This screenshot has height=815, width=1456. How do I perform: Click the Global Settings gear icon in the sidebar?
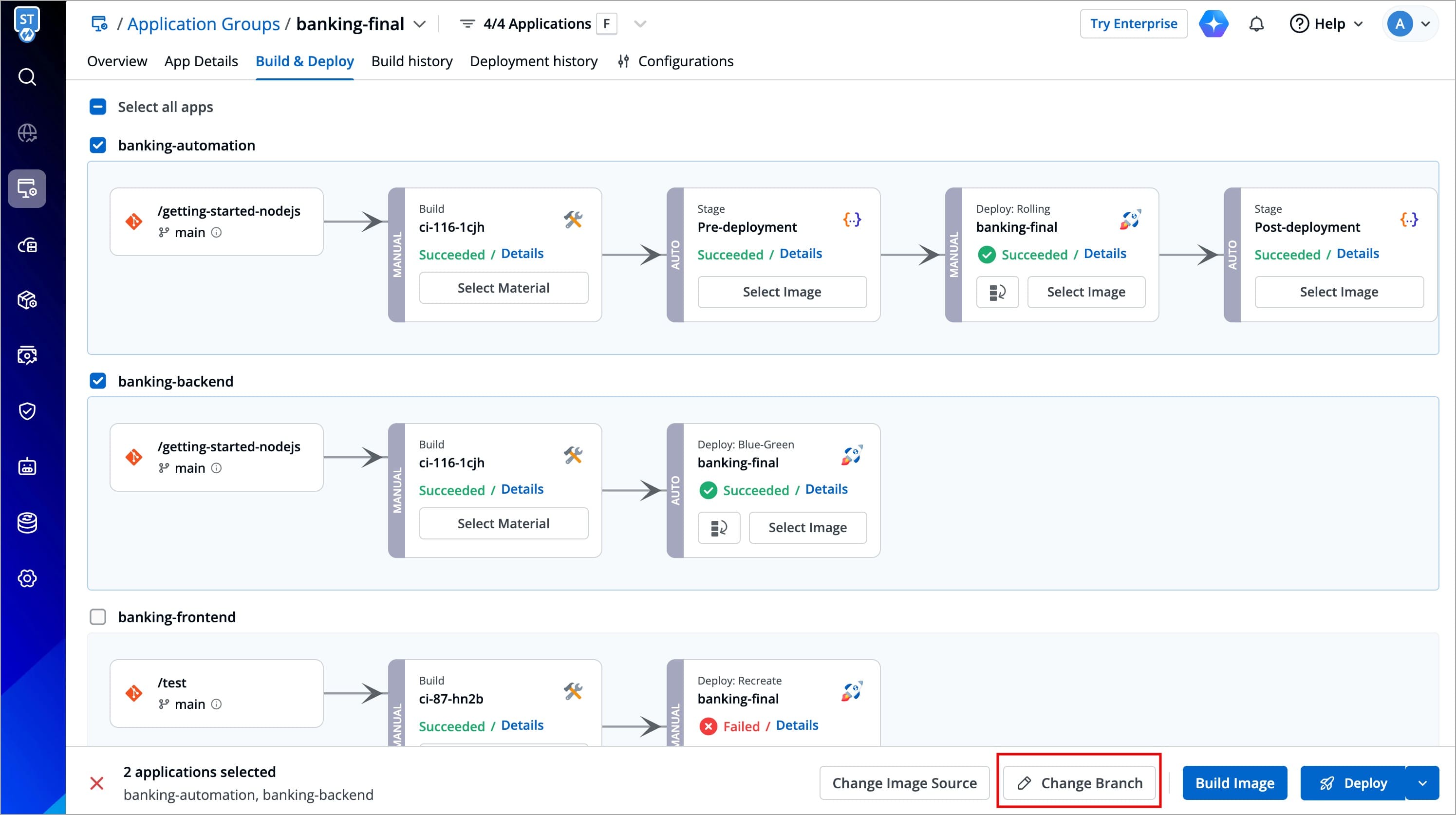pyautogui.click(x=27, y=578)
